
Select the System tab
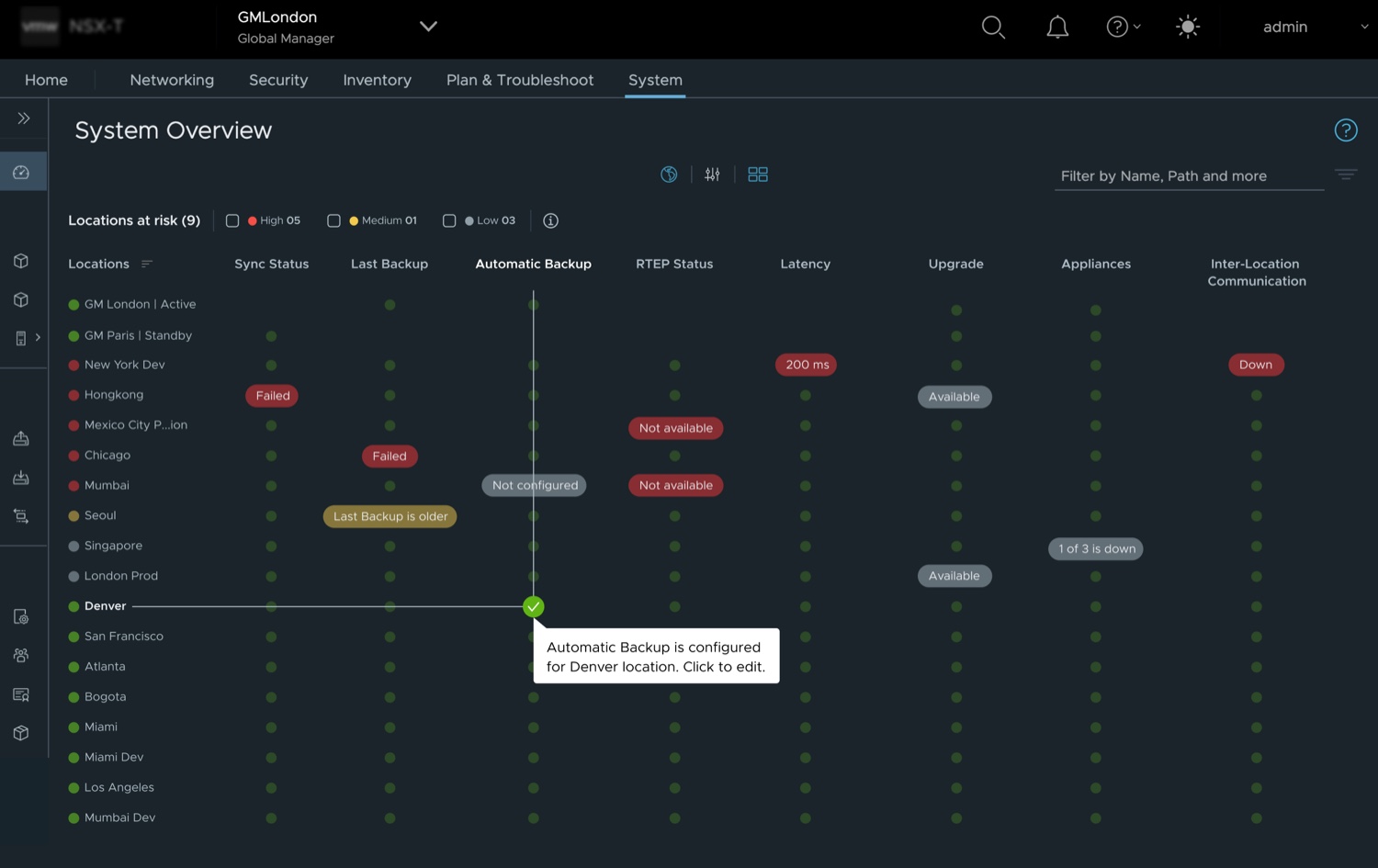655,80
